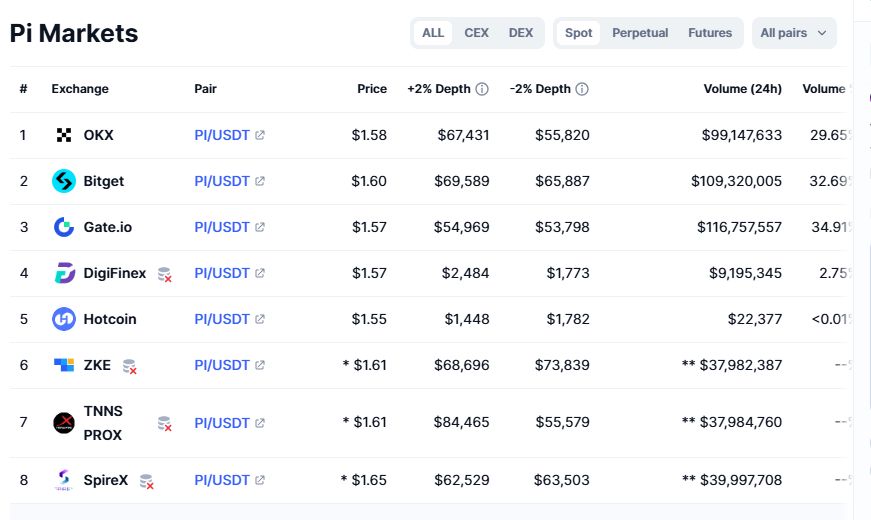This screenshot has width=871, height=520.
Task: Click external link icon in SpireX row
Action: tap(260, 480)
